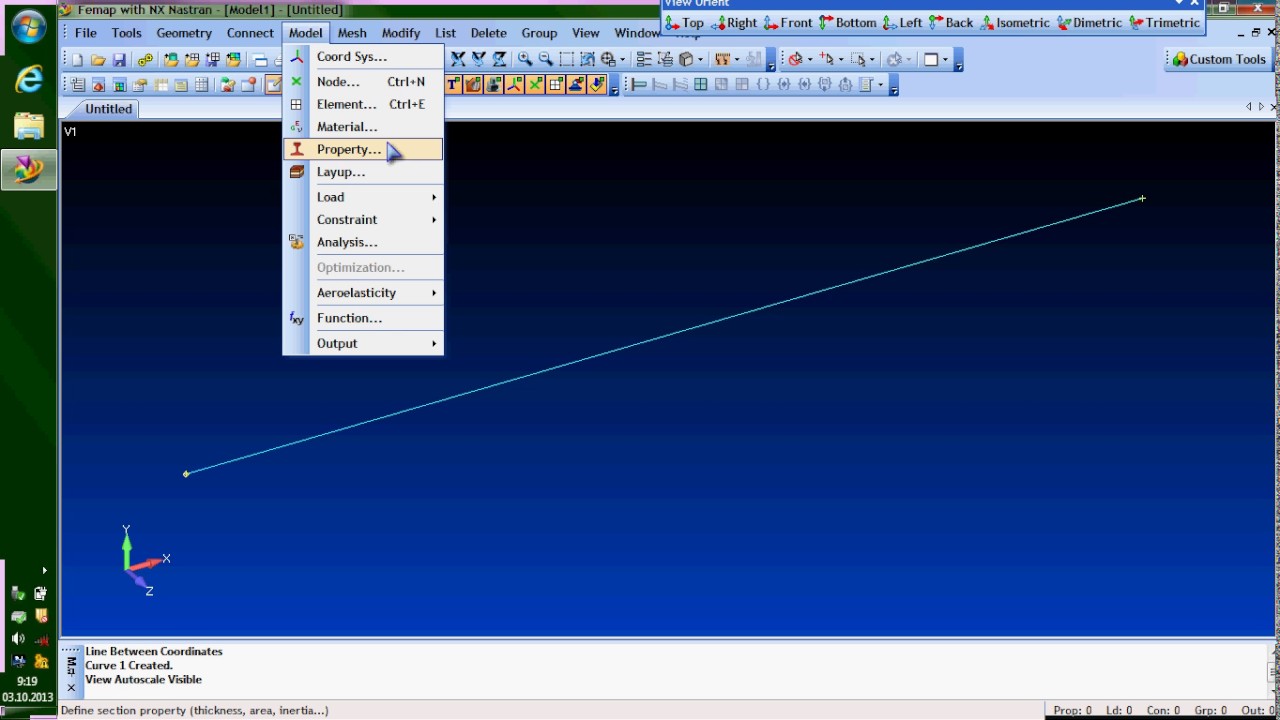The height and width of the screenshot is (720, 1280).
Task: Expand the Load submenu
Action: tap(363, 197)
